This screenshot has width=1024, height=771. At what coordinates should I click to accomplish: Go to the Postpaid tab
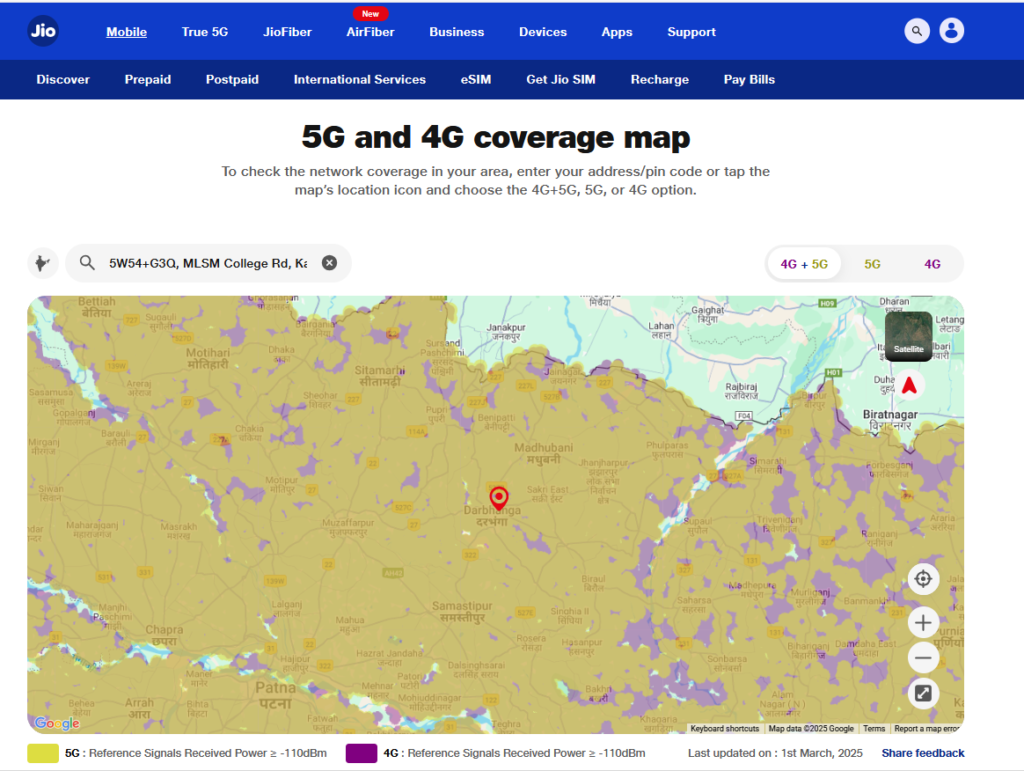pos(232,79)
